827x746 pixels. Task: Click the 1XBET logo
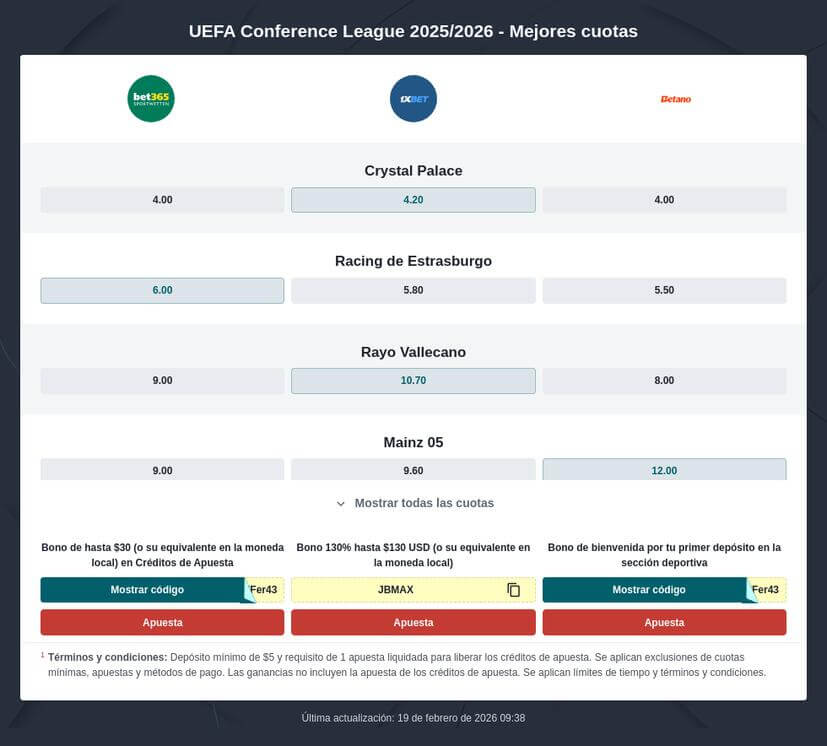click(x=413, y=98)
